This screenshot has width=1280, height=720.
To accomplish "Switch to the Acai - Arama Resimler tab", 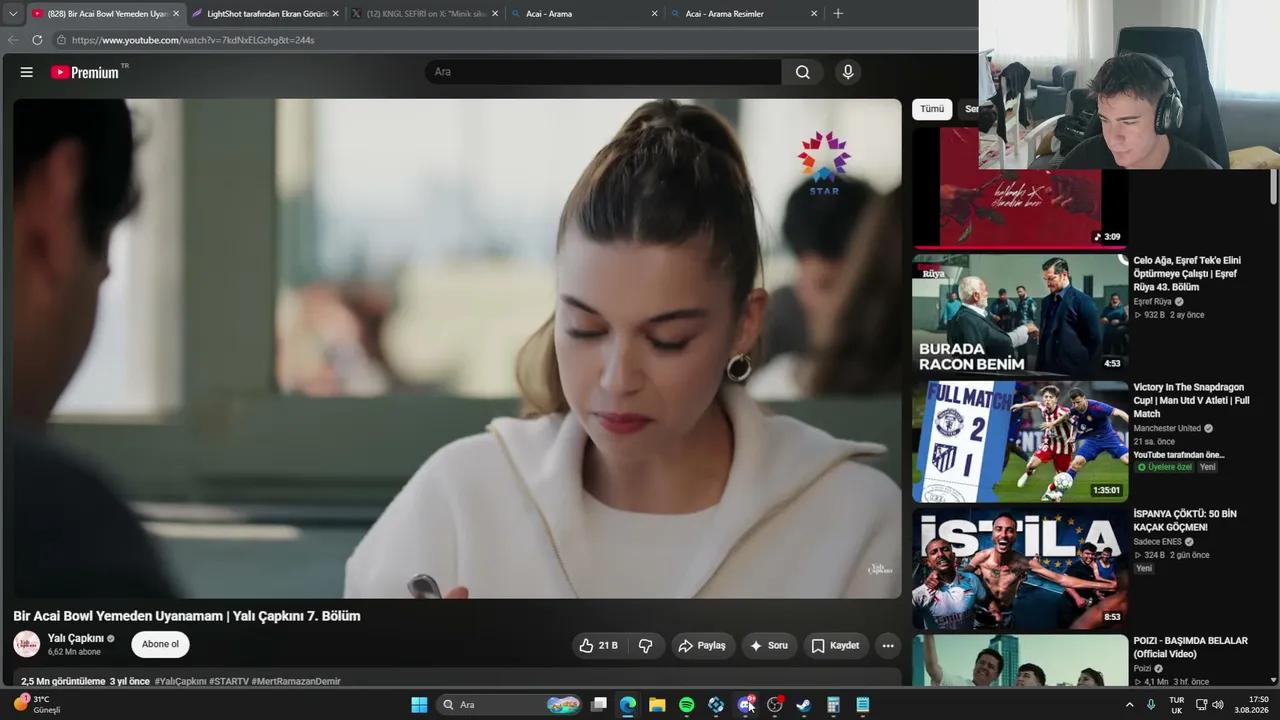I will click(x=745, y=14).
